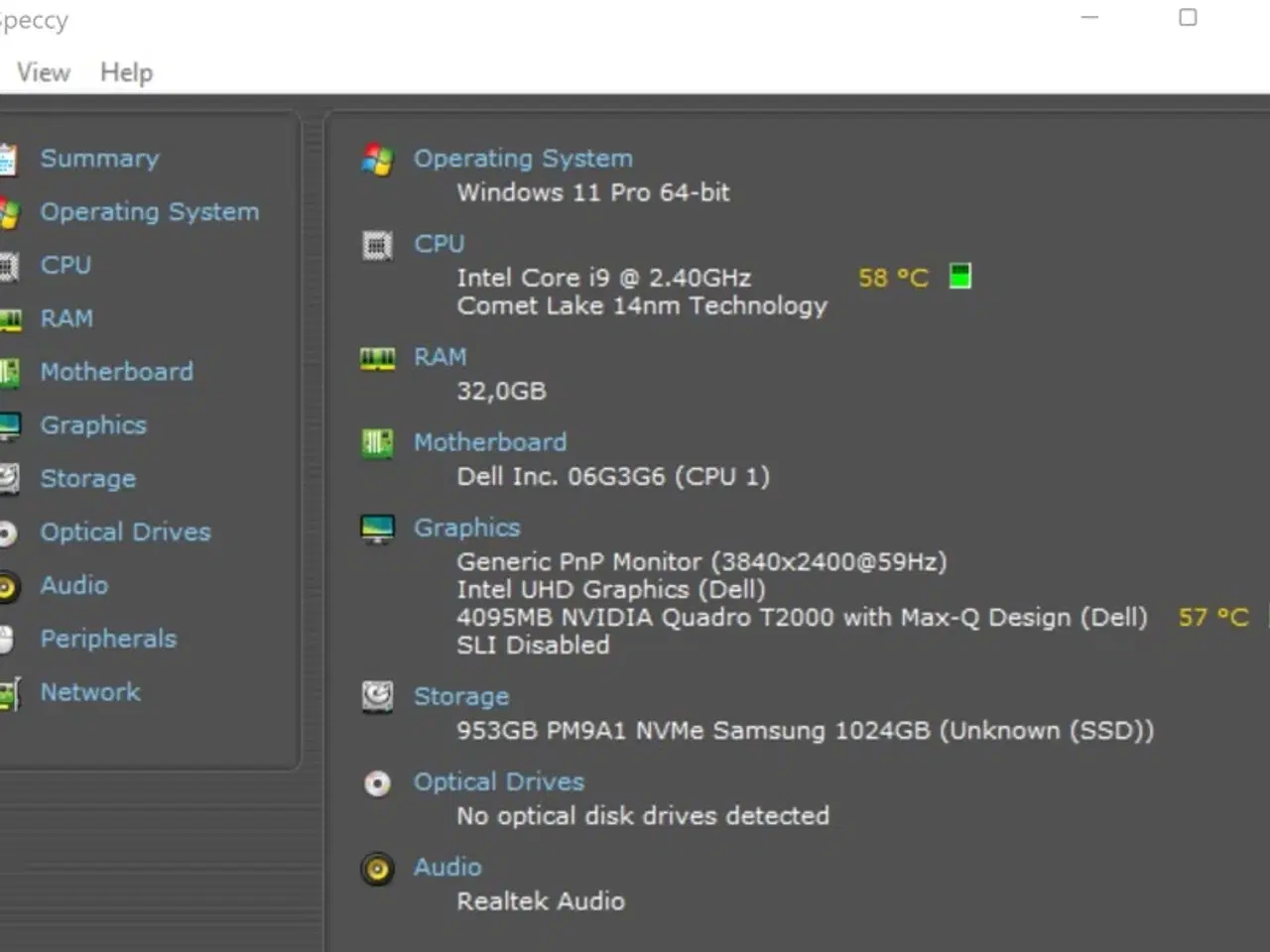The image size is (1270, 952).
Task: Click the Storage drive icon in summary pane
Action: pos(377,697)
